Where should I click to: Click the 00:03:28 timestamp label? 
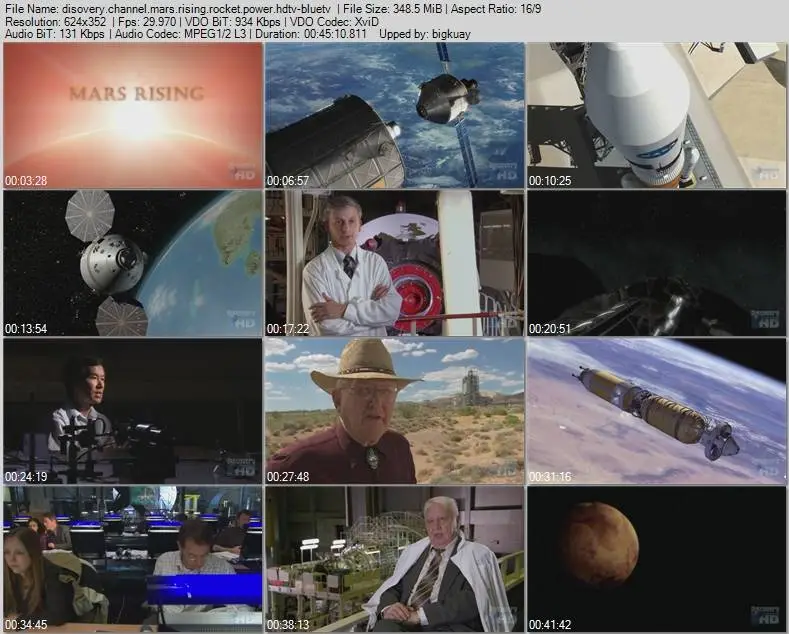[x=26, y=181]
